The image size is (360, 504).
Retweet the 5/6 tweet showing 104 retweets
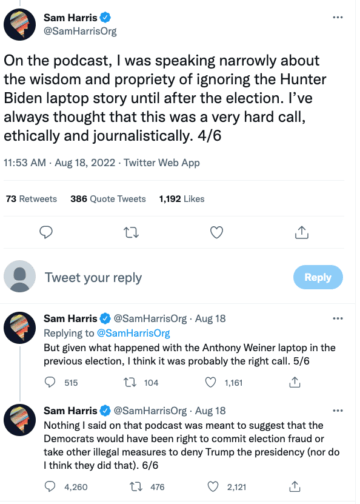pyautogui.click(x=130, y=382)
